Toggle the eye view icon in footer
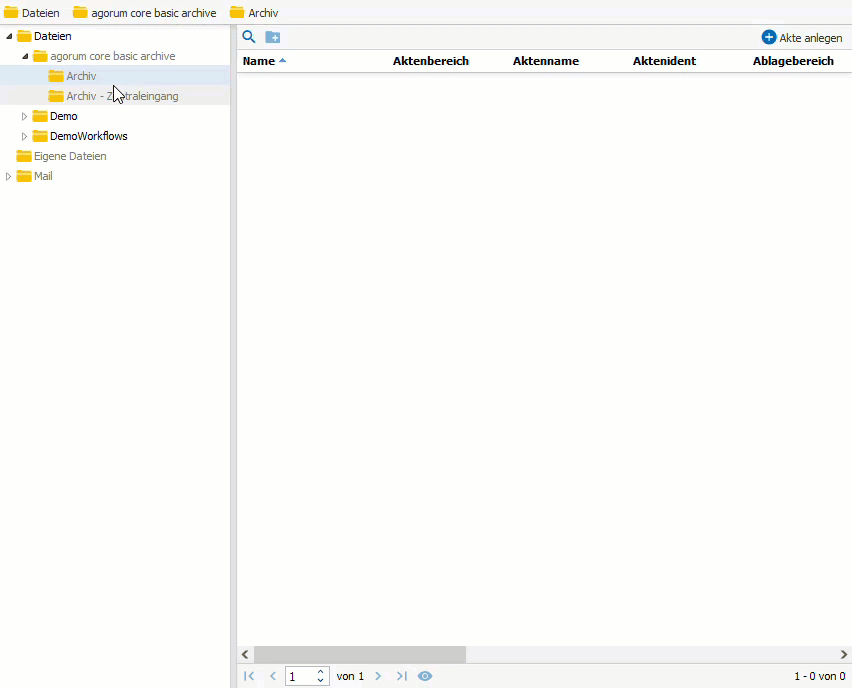Screen dimensions: 852x688 click(x=425, y=676)
